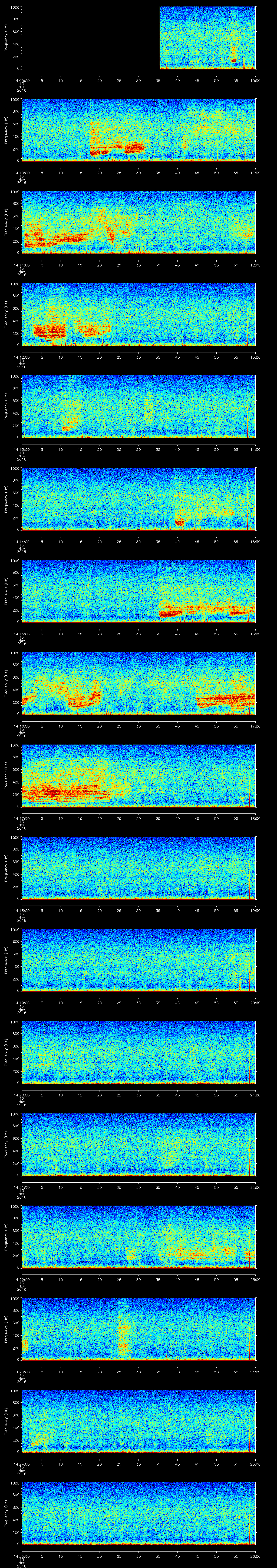
Task: Select the spectrogram panel starting at 14:14:00
Action: (139, 499)
